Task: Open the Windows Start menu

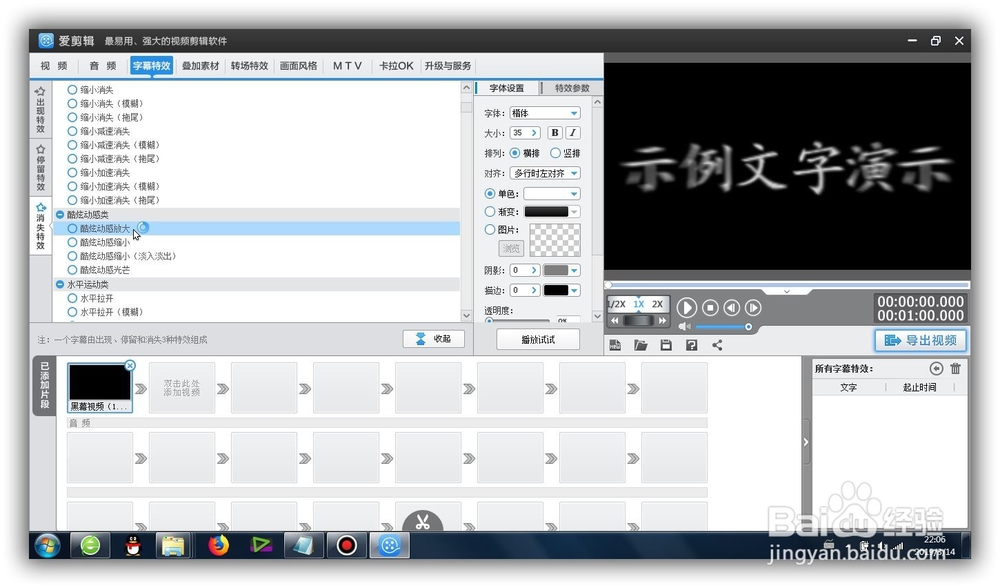Action: tap(48, 546)
